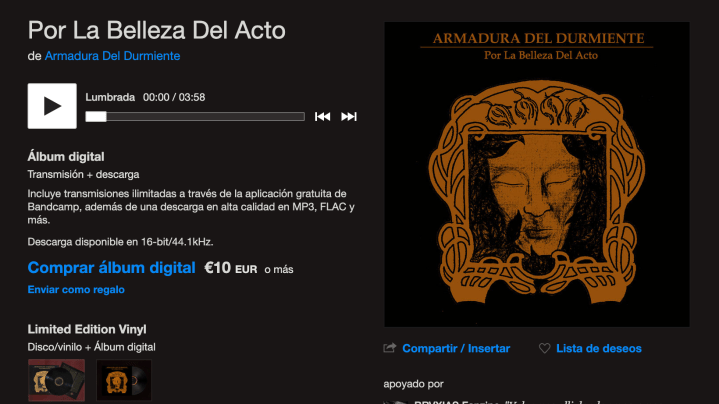
Task: Open the second vinyl photo thumbnail
Action: pos(124,380)
